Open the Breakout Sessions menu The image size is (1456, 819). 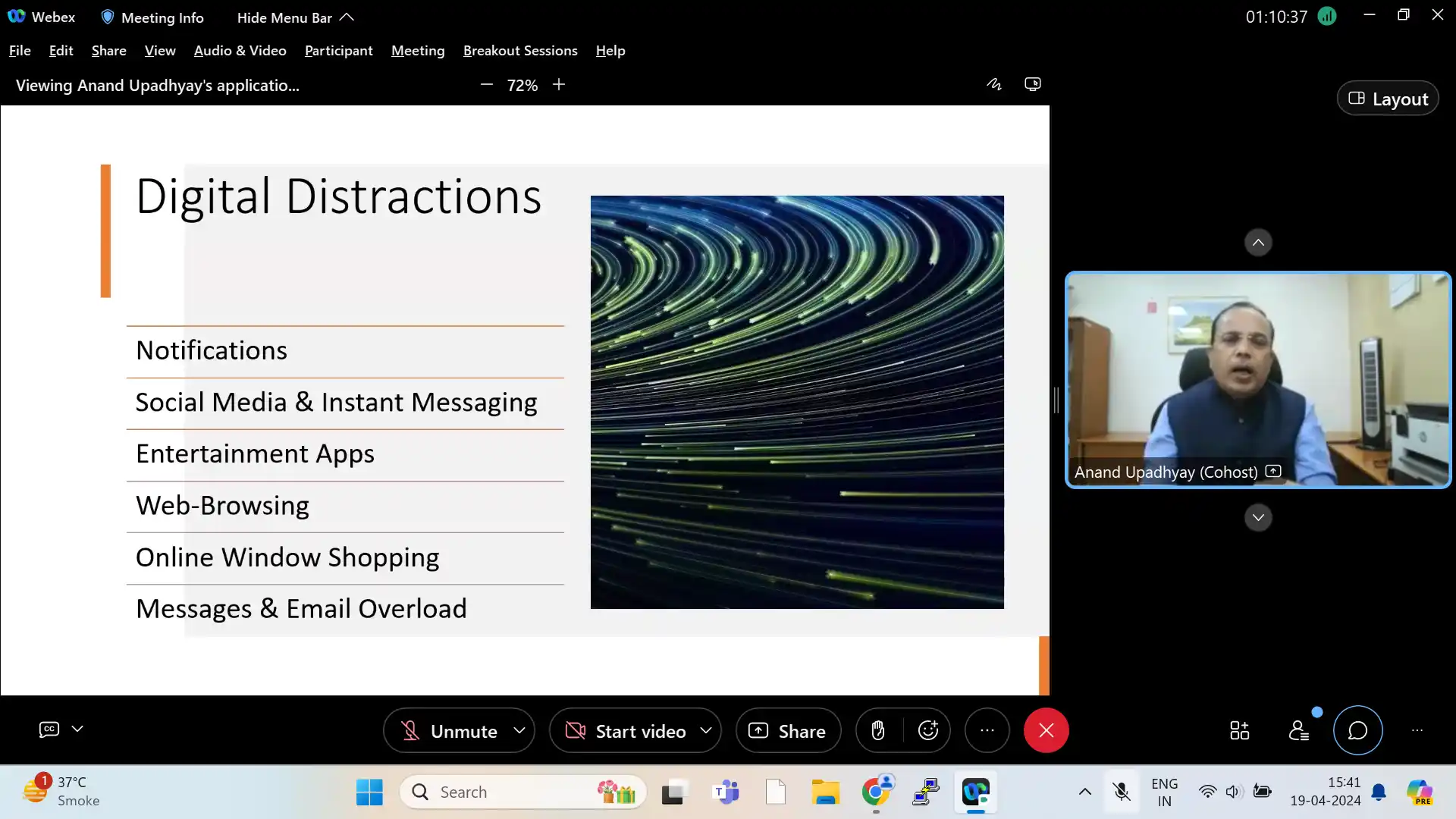tap(520, 51)
